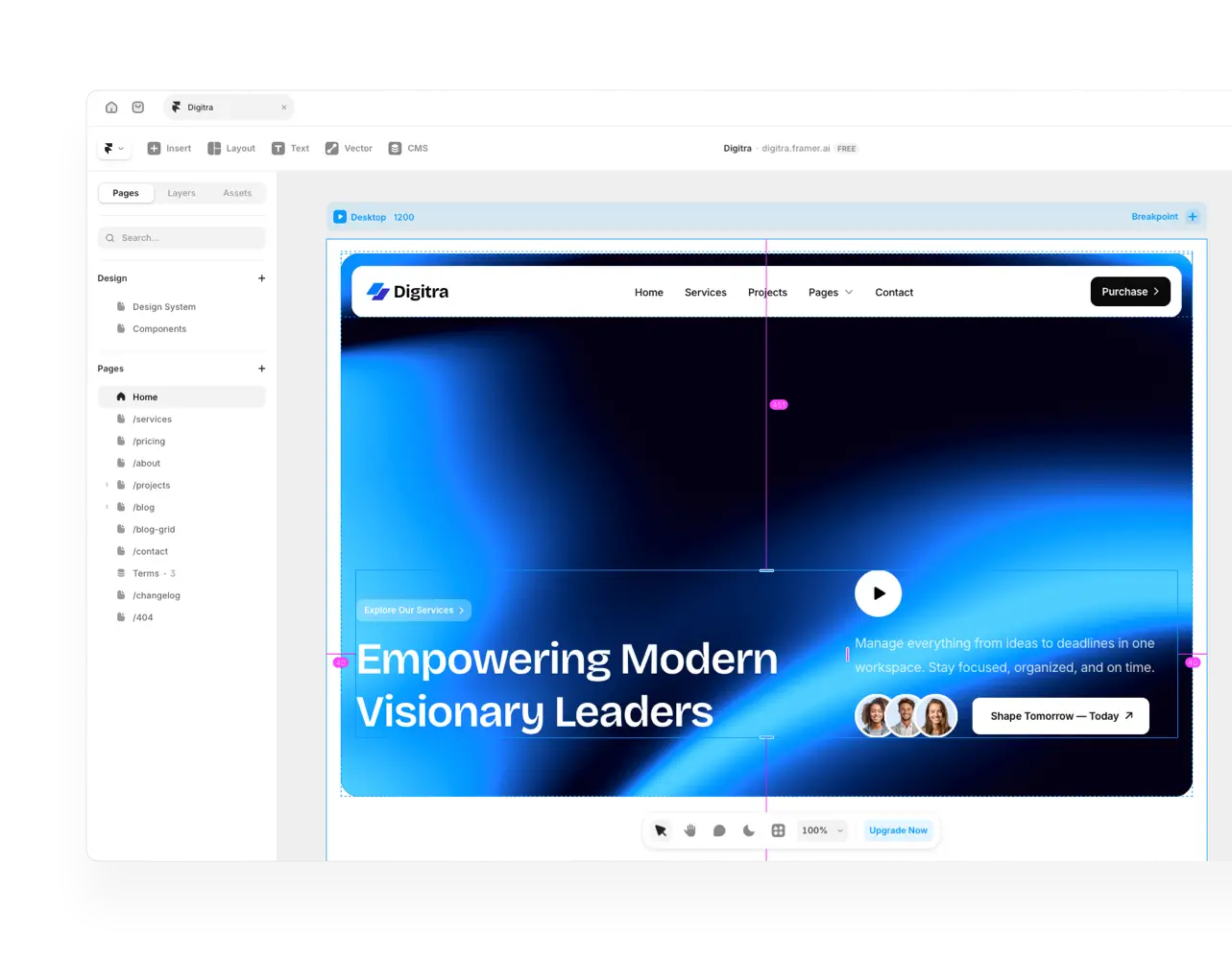Click the Services link in the site nav
This screenshot has height=960, width=1232.
(706, 293)
